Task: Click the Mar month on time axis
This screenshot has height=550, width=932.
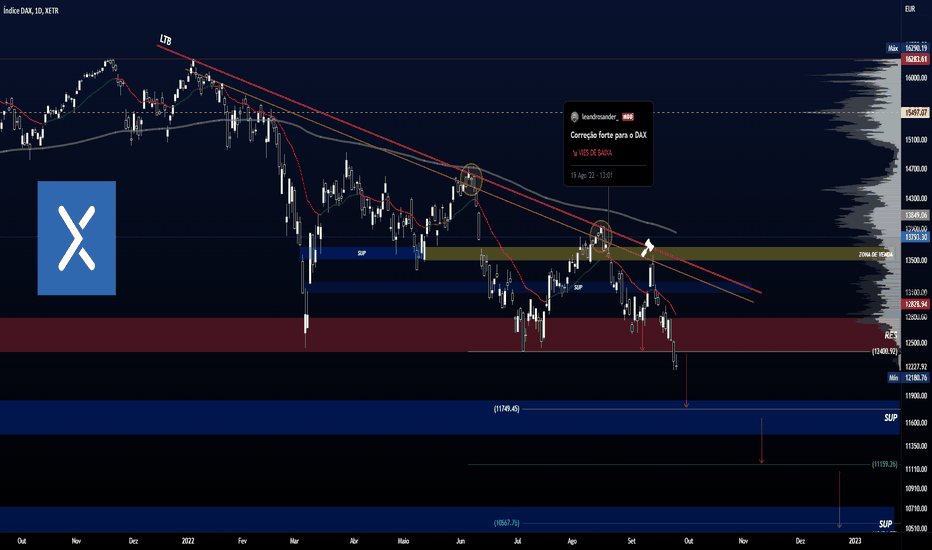Action: click(x=294, y=541)
